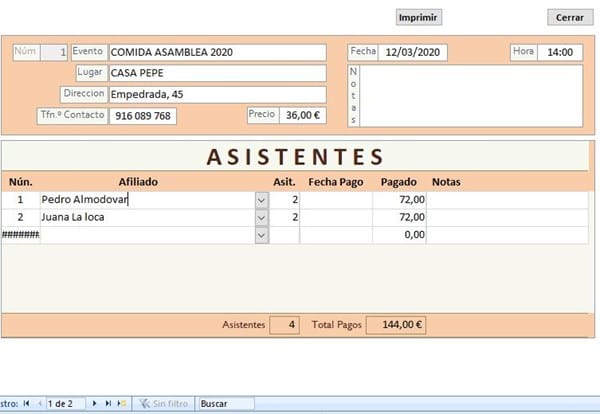Image resolution: width=600 pixels, height=414 pixels.
Task: Click the record number box 1 de 2
Action: click(65, 404)
